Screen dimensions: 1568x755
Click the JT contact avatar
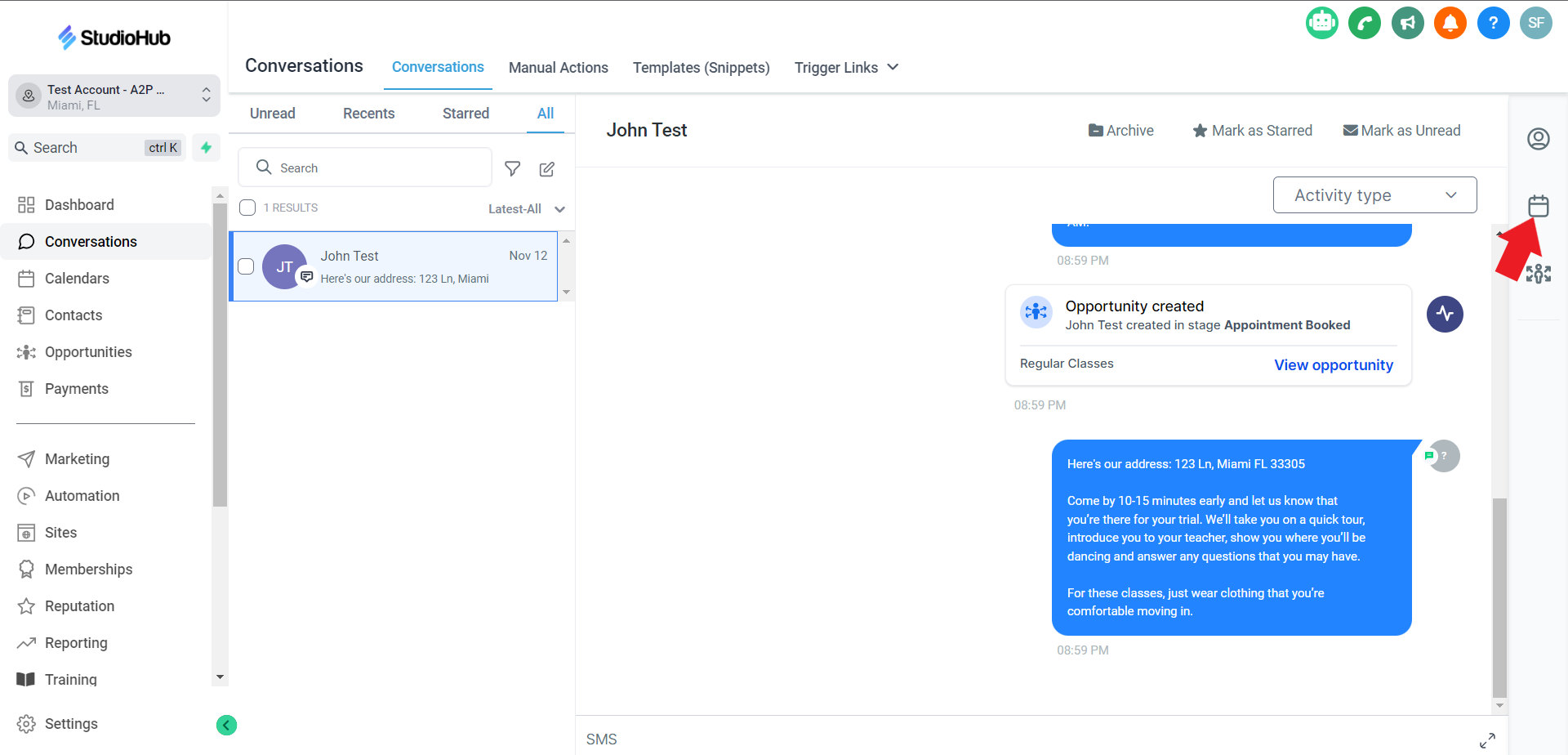[x=284, y=266]
